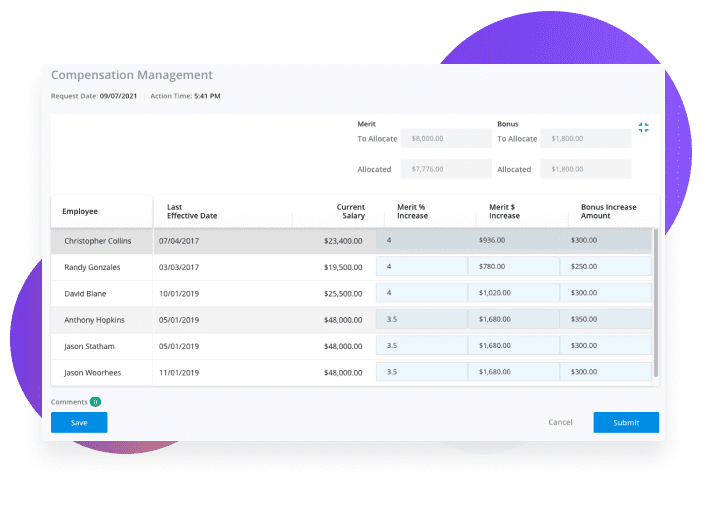706x505 pixels.
Task: Click the Bonus Allocated amount field
Action: (x=585, y=170)
